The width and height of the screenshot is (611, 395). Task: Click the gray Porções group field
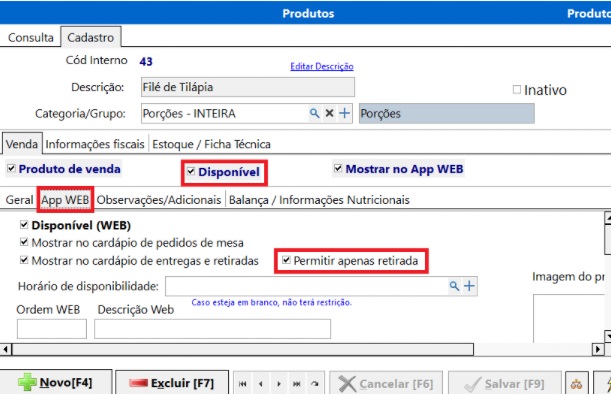[x=447, y=113]
